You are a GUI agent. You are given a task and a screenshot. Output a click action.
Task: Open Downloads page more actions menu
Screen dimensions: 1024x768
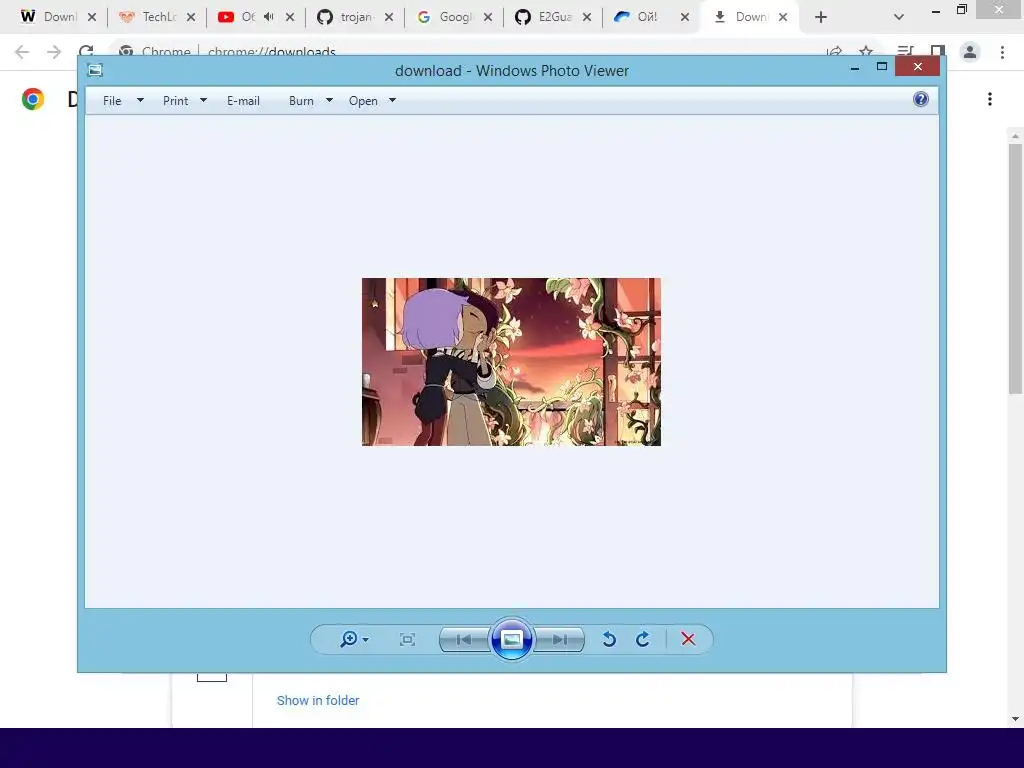click(x=990, y=99)
